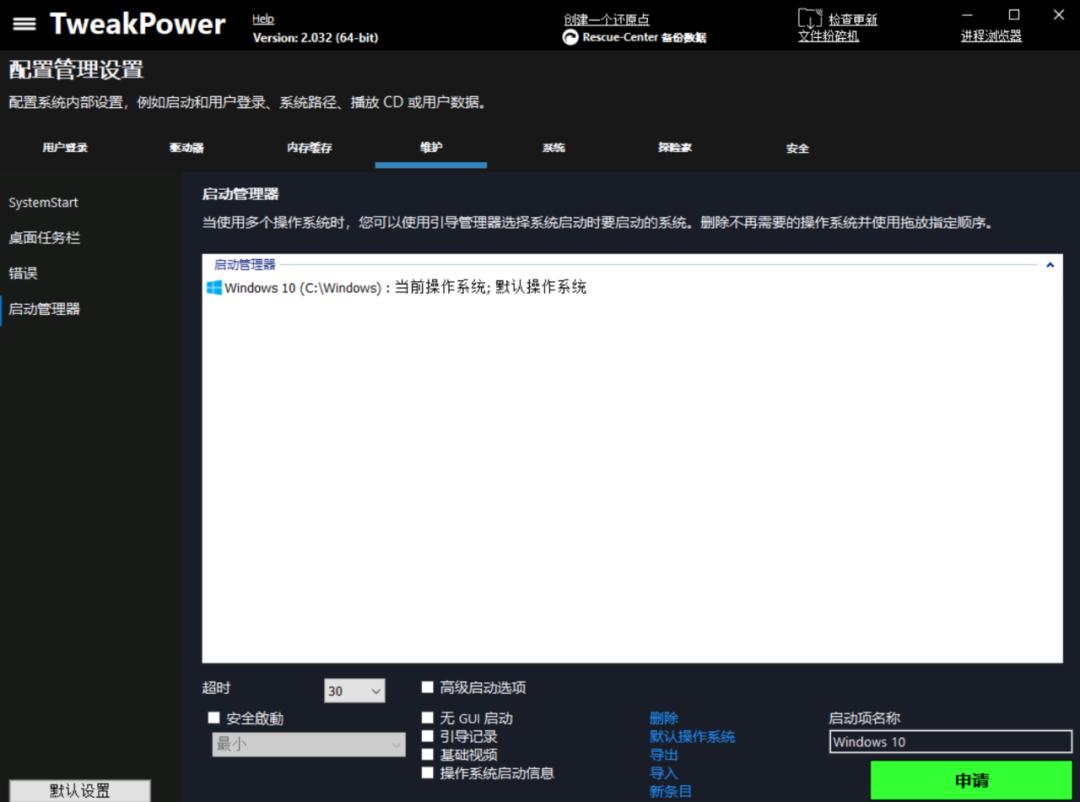This screenshot has height=802, width=1080.
Task: Click the green 申请 apply button
Action: pos(971,780)
